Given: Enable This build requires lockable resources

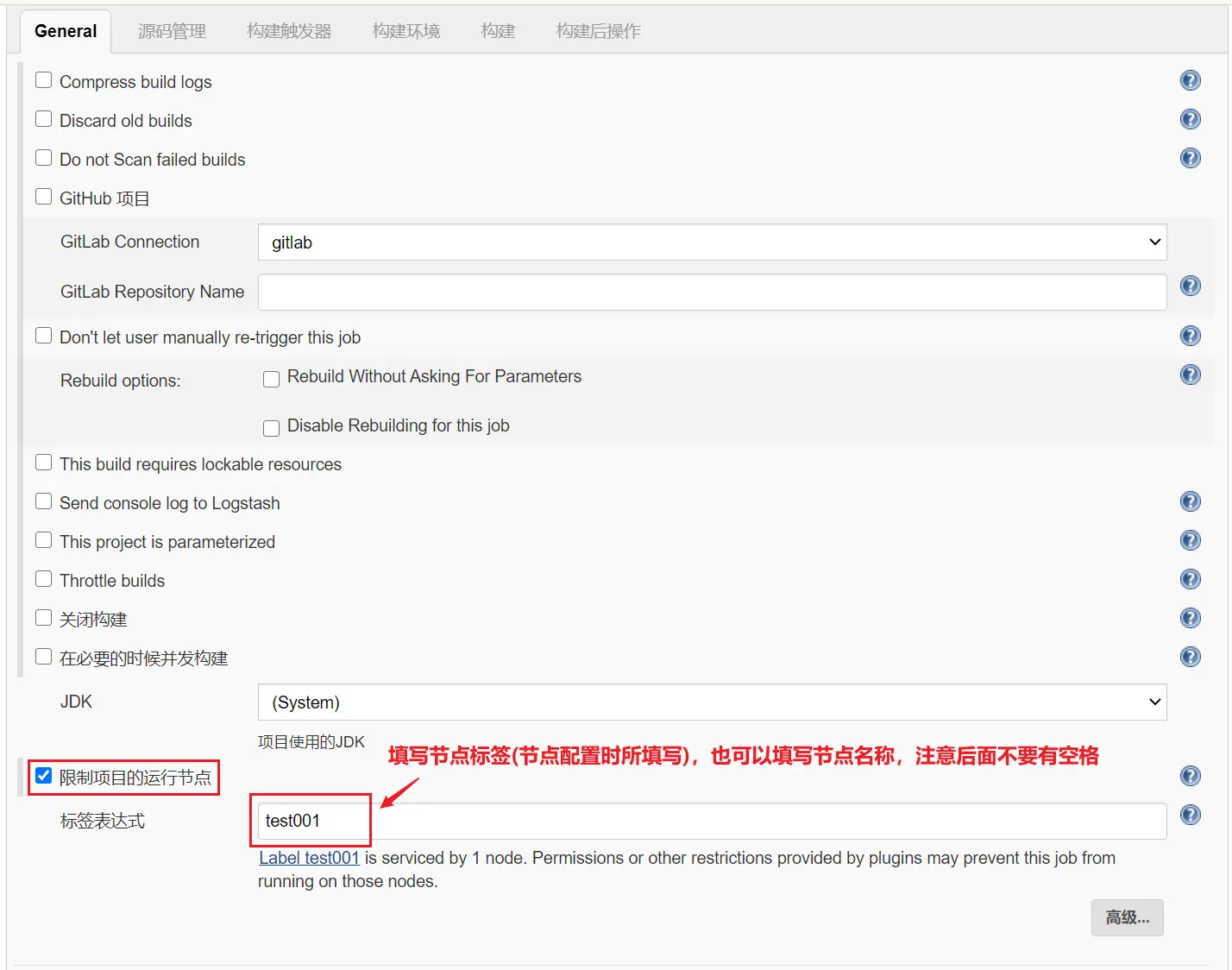Looking at the screenshot, I should tap(43, 463).
